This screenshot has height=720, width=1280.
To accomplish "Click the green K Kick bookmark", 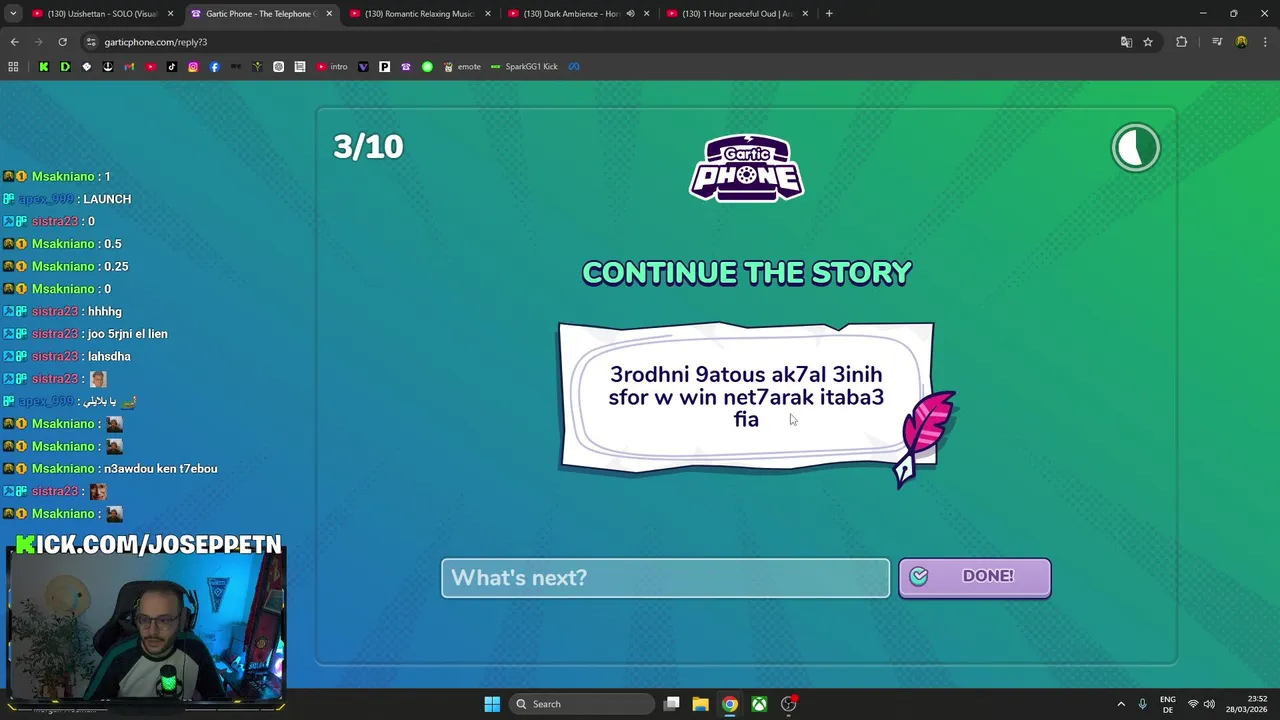I will (43, 67).
